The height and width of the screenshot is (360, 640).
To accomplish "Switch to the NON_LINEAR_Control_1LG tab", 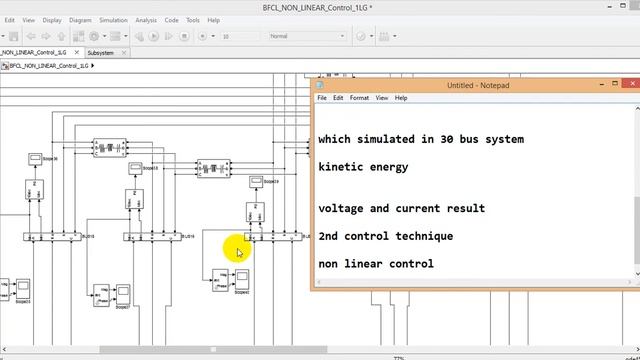I will pyautogui.click(x=34, y=53).
